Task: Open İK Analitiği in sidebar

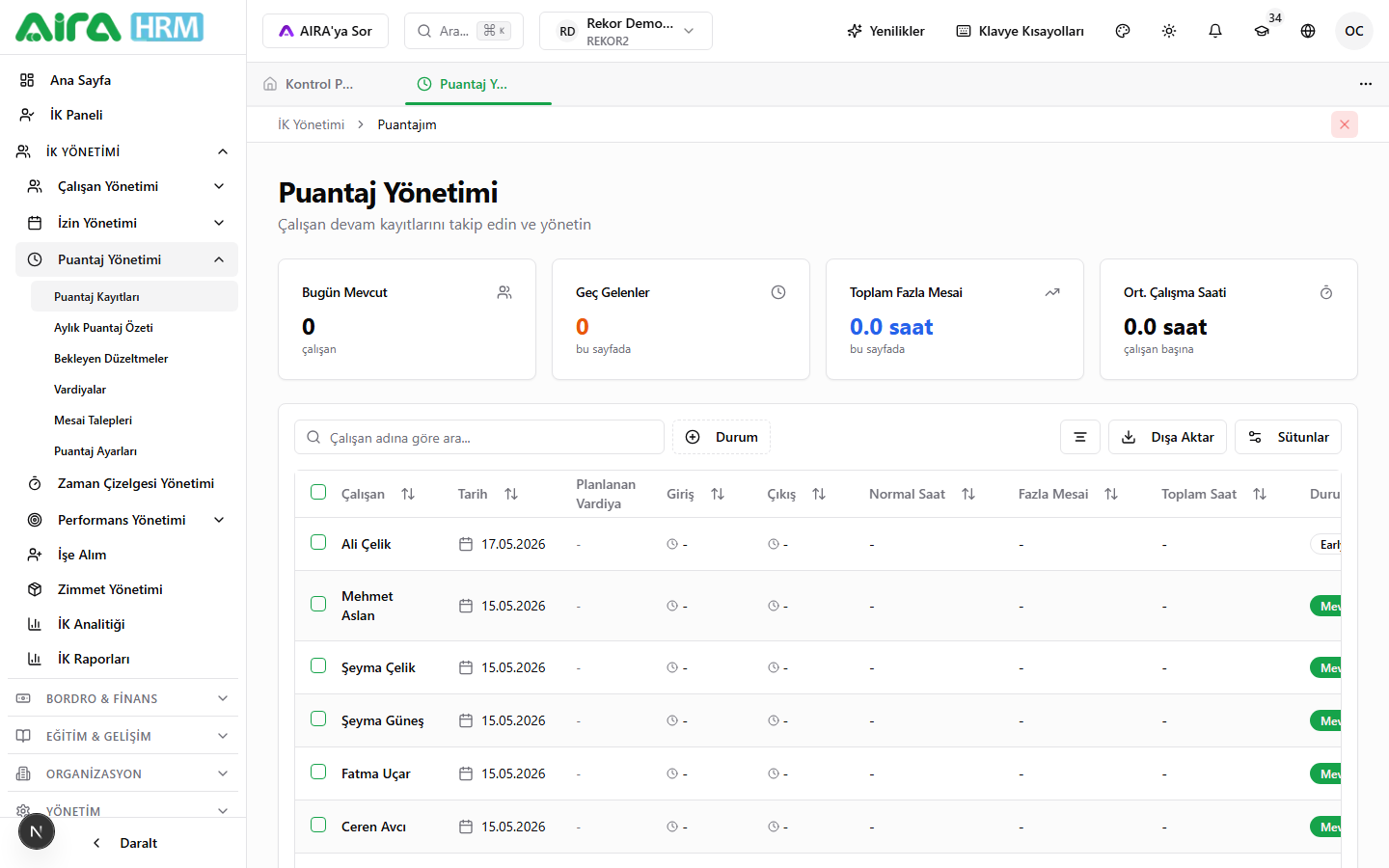Action: point(92,624)
